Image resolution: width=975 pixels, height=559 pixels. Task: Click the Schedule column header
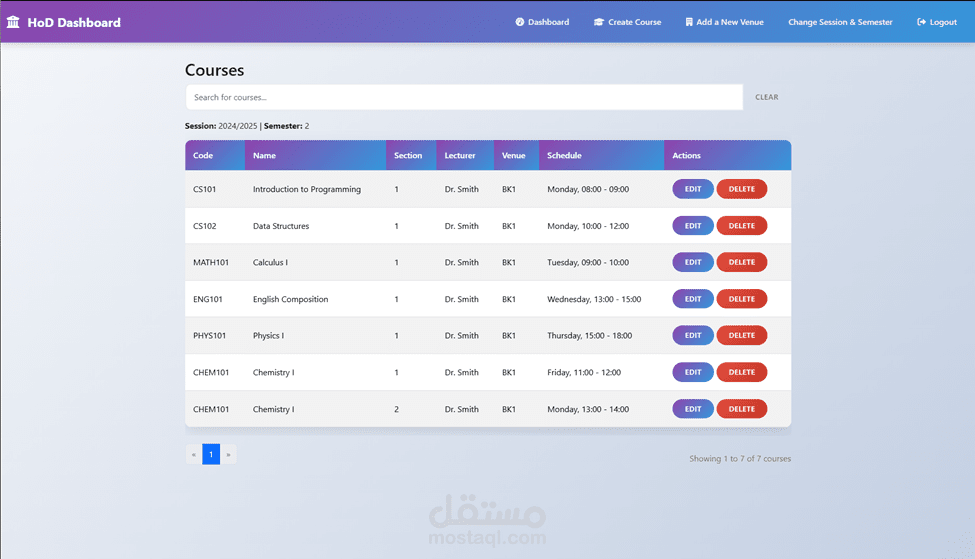click(601, 155)
